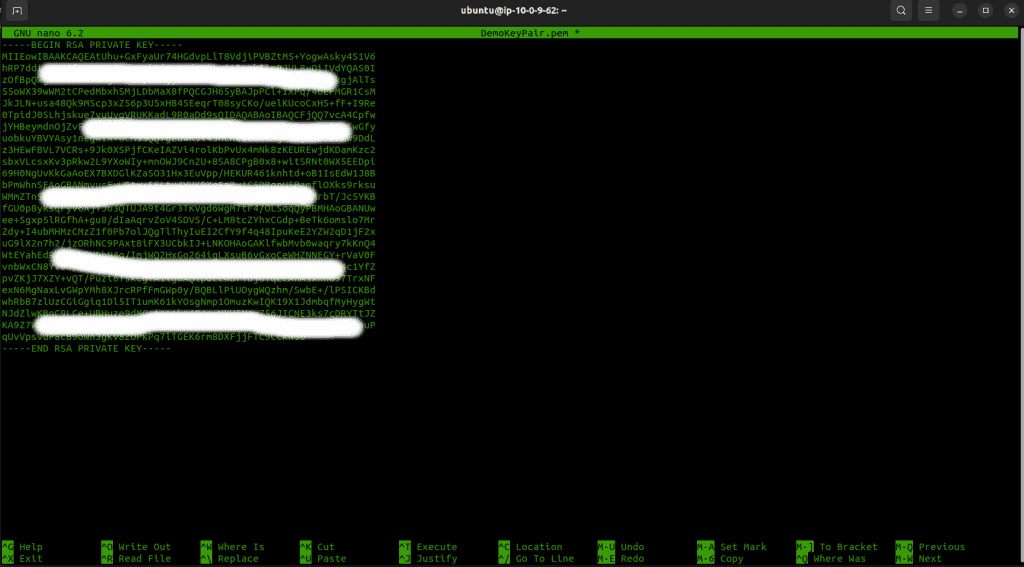1024x567 pixels.
Task: Open the terminal hamburger menu
Action: 930,11
